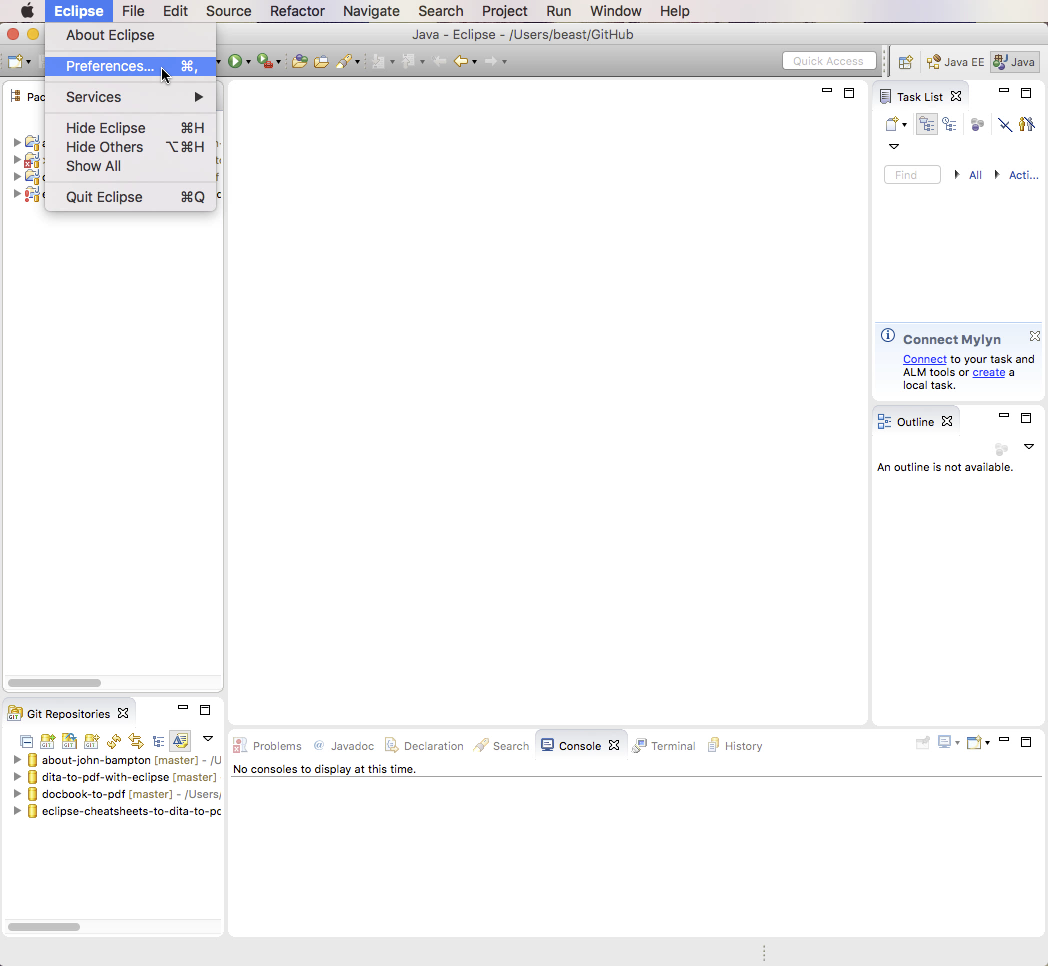1048x966 pixels.
Task: Click the Focus on Active Task icon in Outline
Action: [x=1001, y=449]
